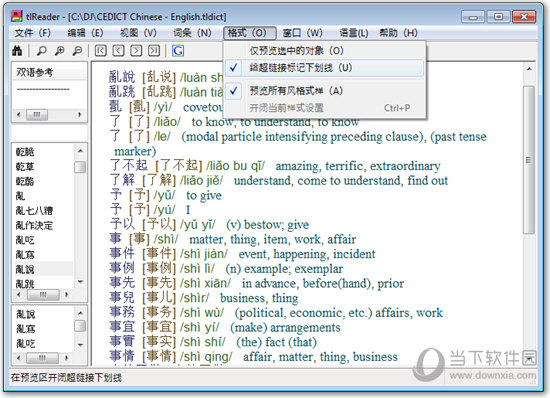
Task: Select 亂跳 at the bottom of the word list
Action: 25,284
